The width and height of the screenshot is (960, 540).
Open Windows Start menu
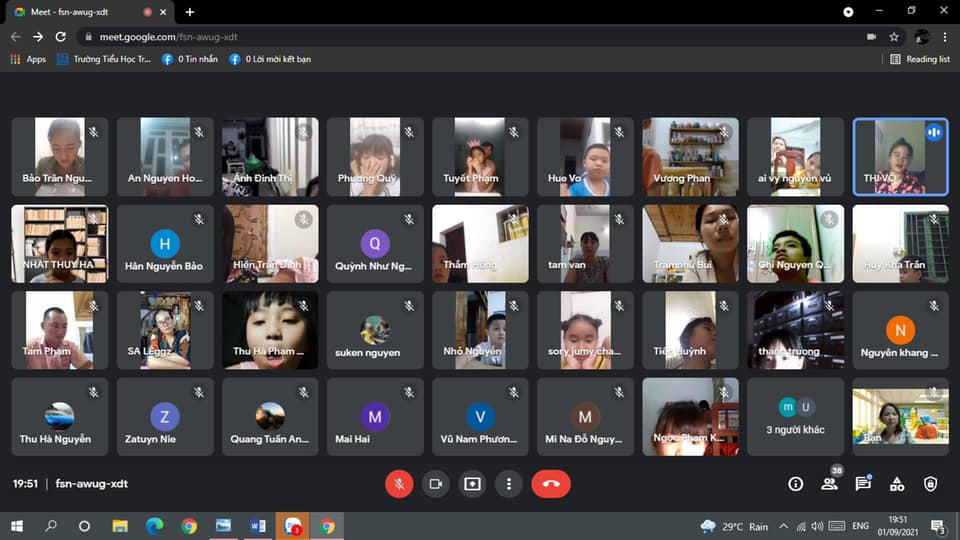pos(17,526)
